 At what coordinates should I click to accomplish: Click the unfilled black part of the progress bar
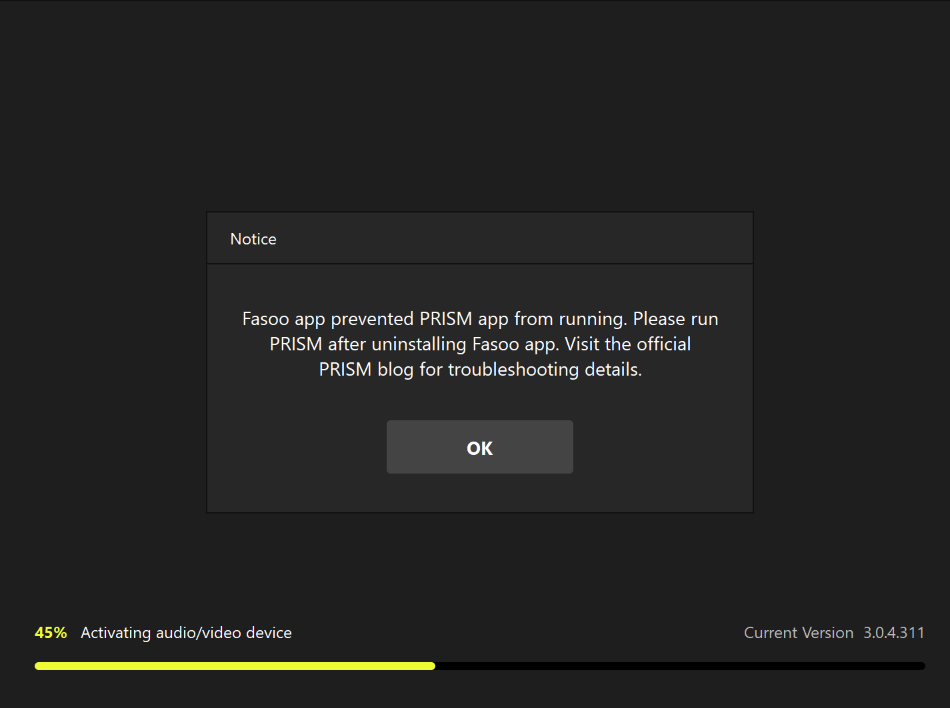[x=680, y=665]
